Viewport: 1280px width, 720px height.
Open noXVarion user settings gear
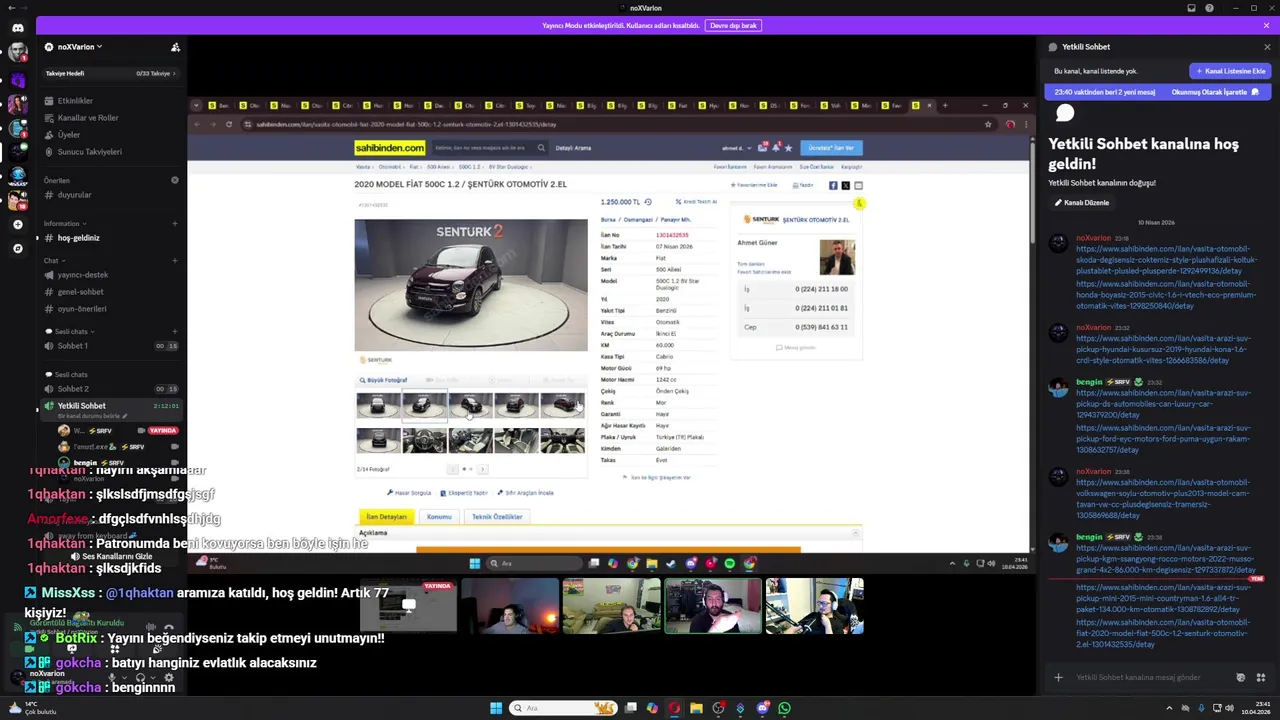point(168,677)
